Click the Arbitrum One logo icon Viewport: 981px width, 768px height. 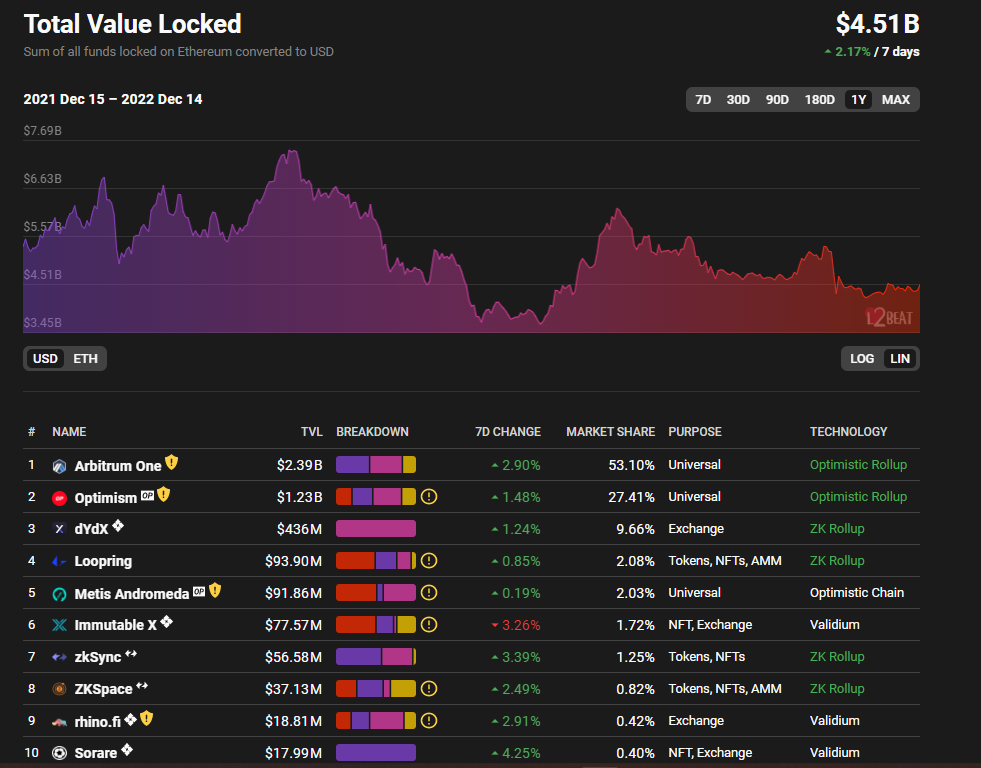(x=59, y=466)
